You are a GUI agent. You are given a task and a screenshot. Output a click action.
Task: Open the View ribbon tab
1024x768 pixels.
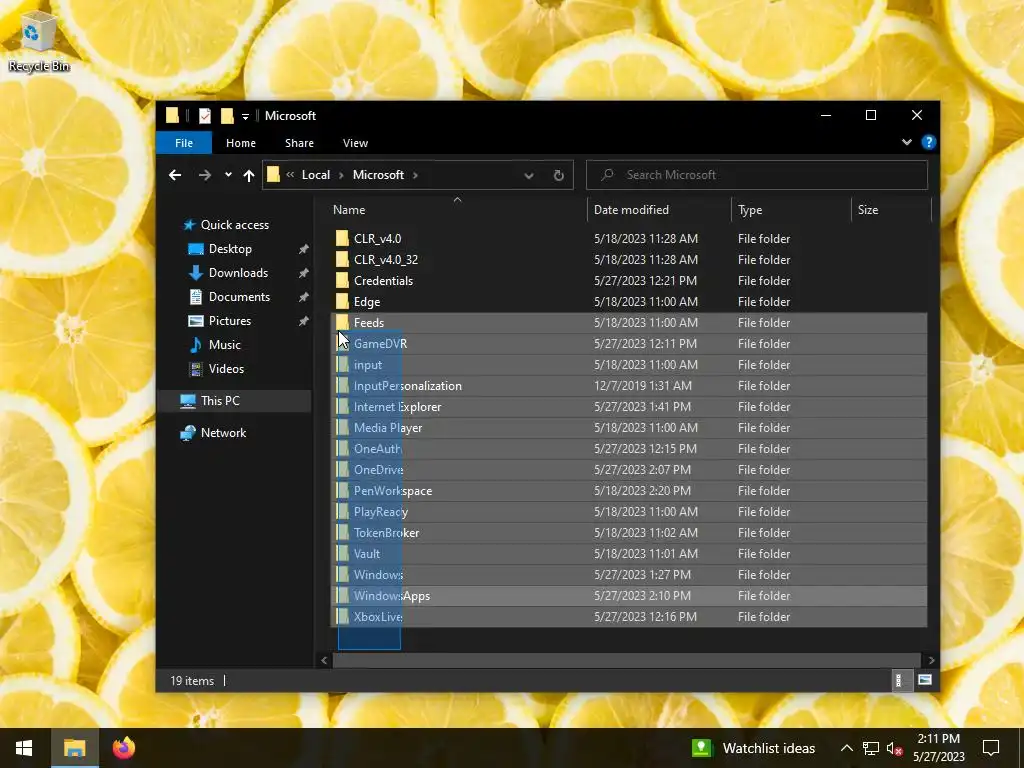[x=355, y=142]
